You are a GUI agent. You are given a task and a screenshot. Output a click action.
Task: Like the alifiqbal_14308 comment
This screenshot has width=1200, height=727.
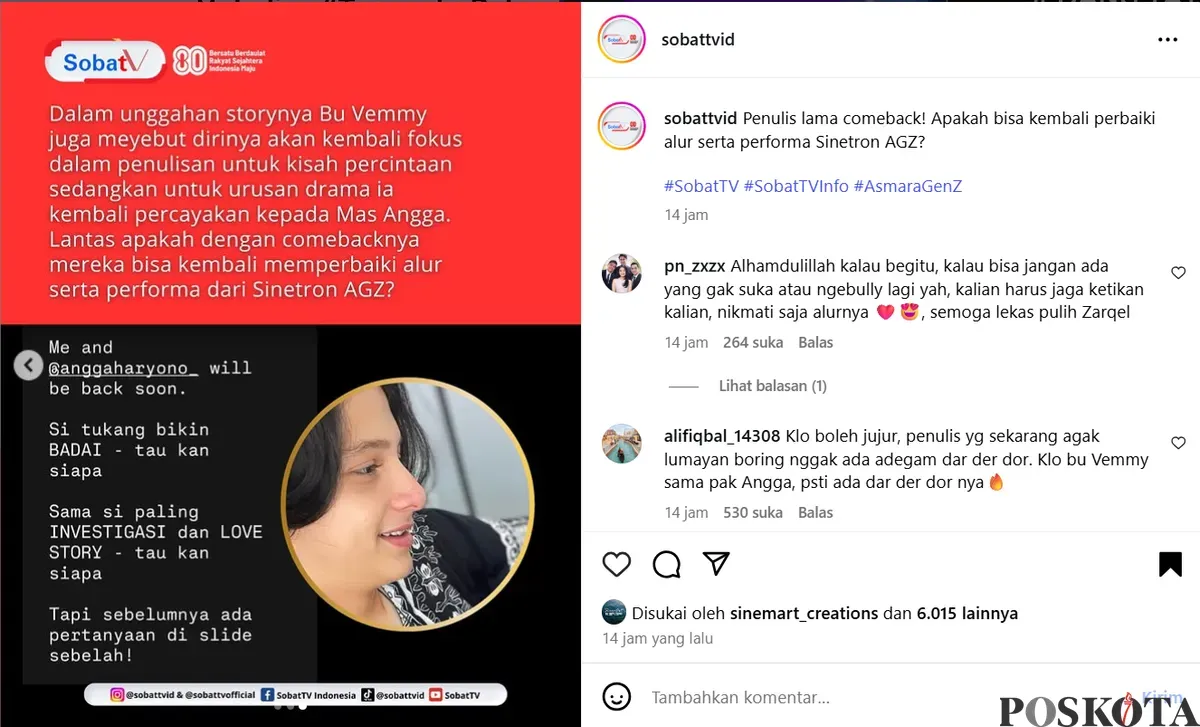tap(1178, 443)
